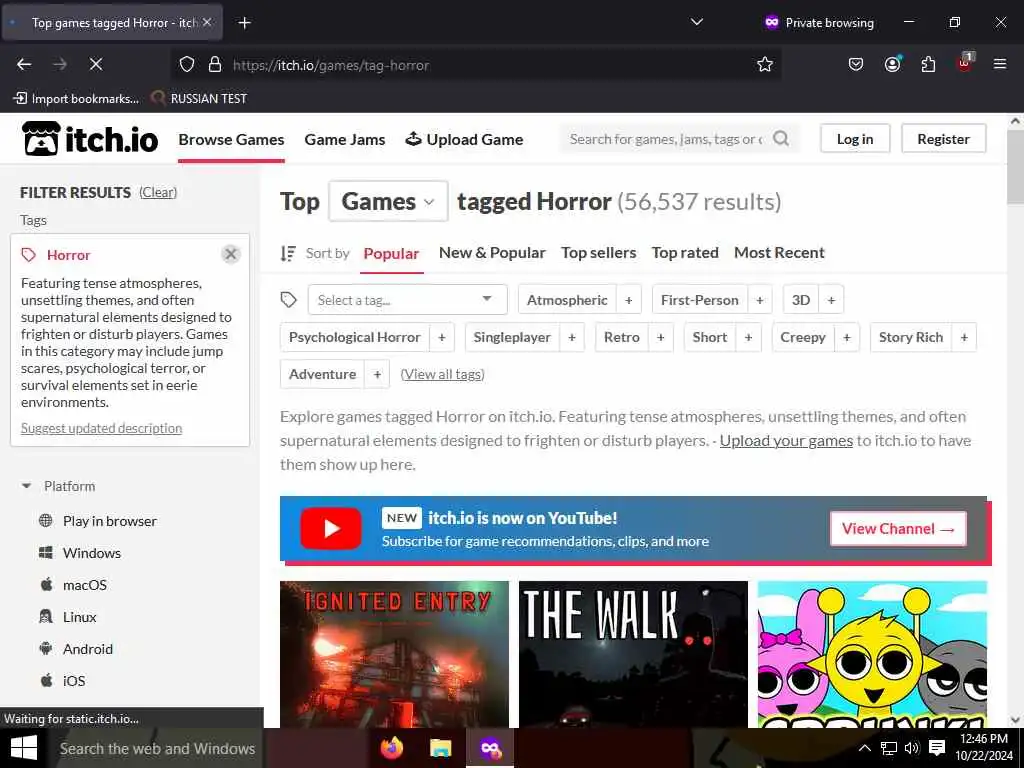Click the Register button
Viewport: 1024px width, 768px height.
pos(944,138)
